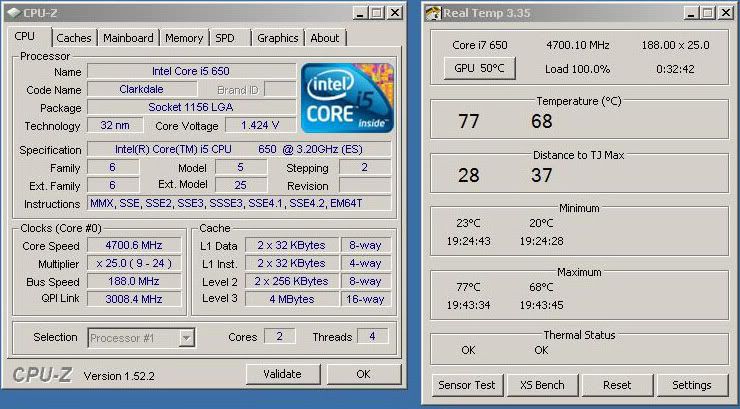Image resolution: width=740 pixels, height=409 pixels.
Task: Click the Intel Core i5 logo
Action: pos(347,98)
